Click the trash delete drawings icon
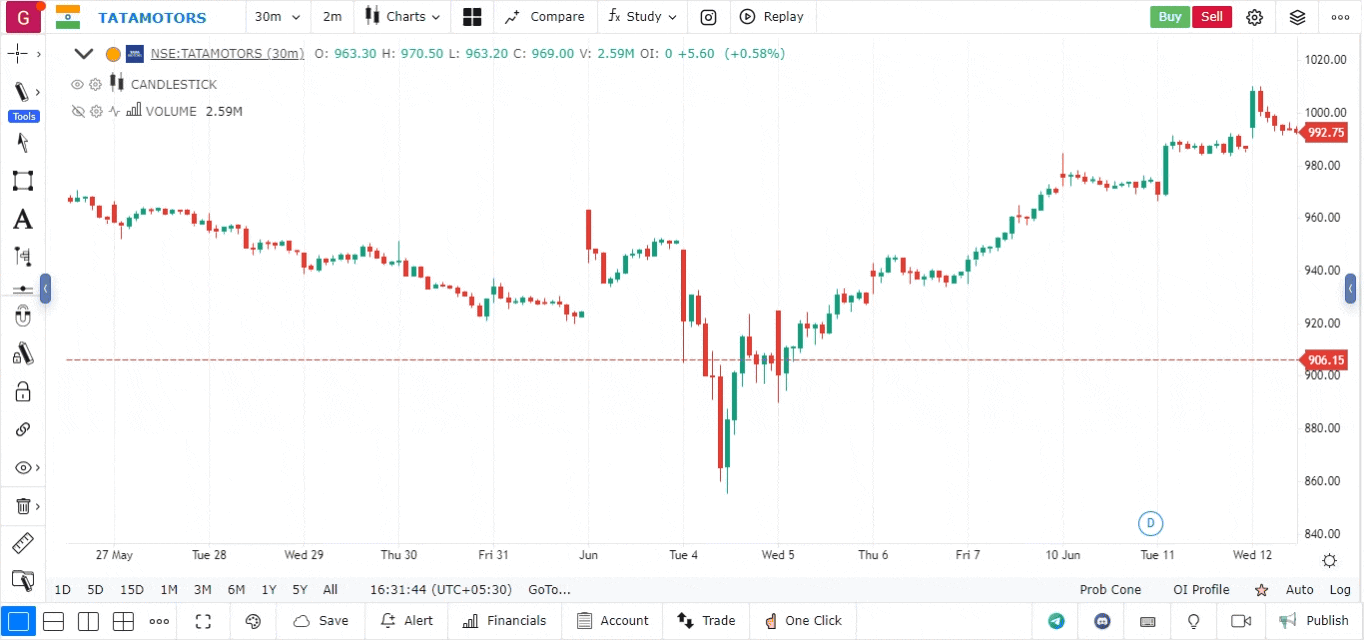The height and width of the screenshot is (640, 1364). 22,506
